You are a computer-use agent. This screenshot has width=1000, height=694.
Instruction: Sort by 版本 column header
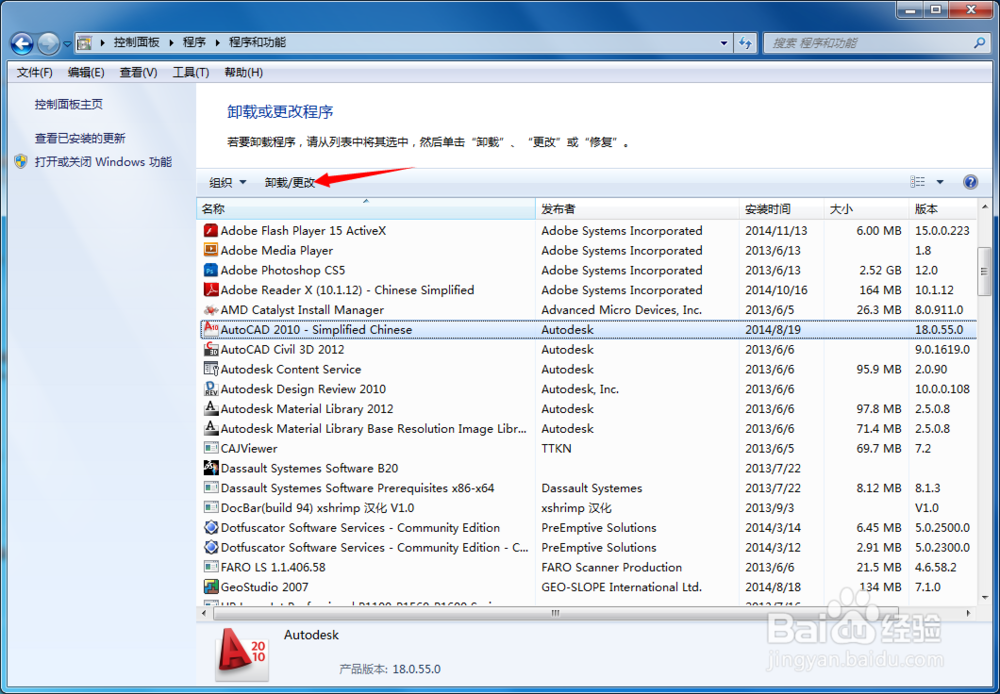pyautogui.click(x=943, y=209)
